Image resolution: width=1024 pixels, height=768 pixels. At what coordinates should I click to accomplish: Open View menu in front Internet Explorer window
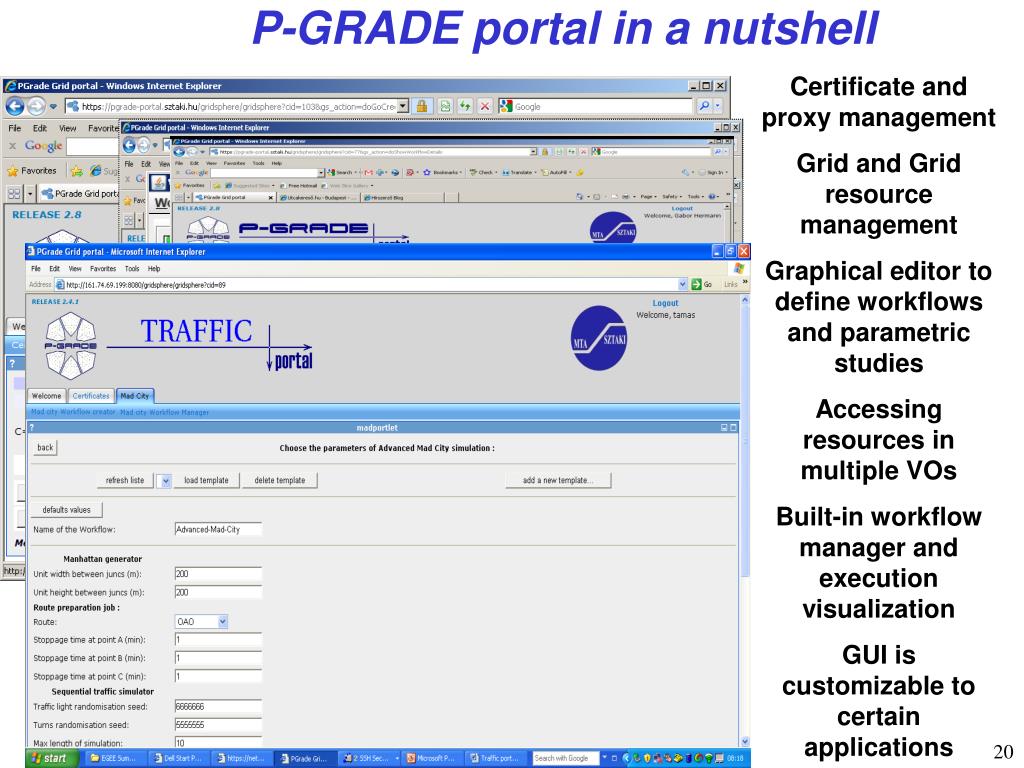point(75,268)
